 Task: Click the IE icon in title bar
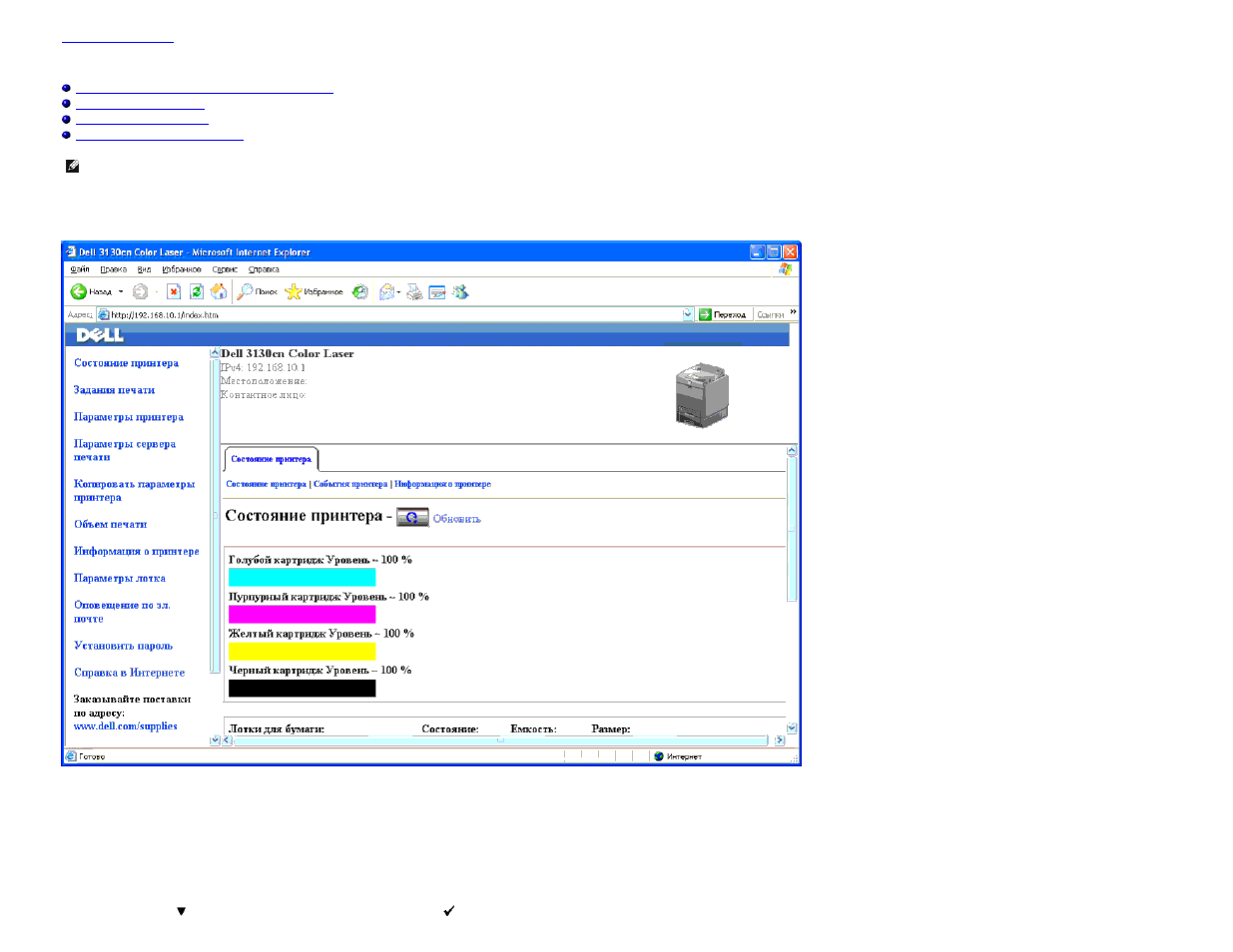pyautogui.click(x=71, y=251)
